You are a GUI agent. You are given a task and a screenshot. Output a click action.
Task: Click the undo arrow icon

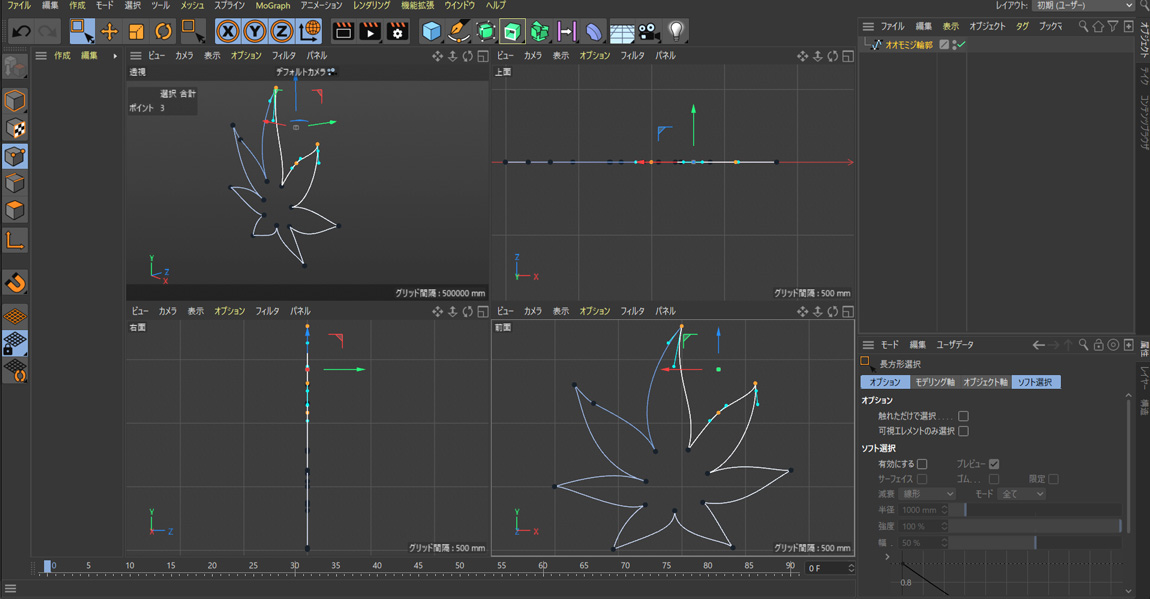point(20,32)
